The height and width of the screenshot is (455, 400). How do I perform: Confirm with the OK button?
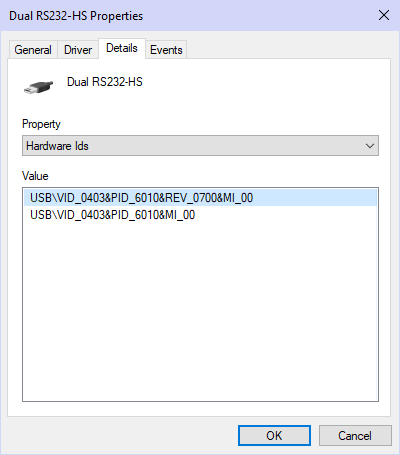[x=274, y=435]
